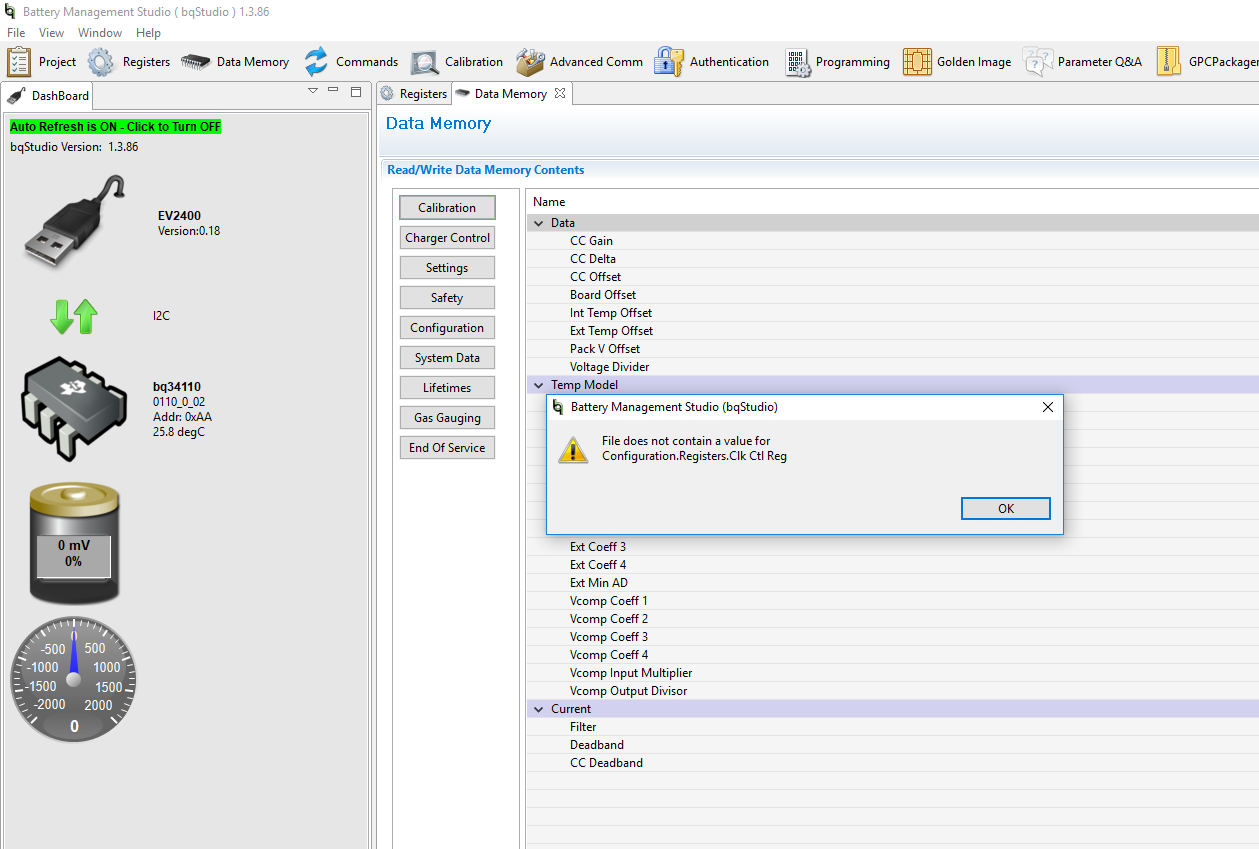Open the Help menu
Screen dimensions: 1259x849
click(148, 33)
